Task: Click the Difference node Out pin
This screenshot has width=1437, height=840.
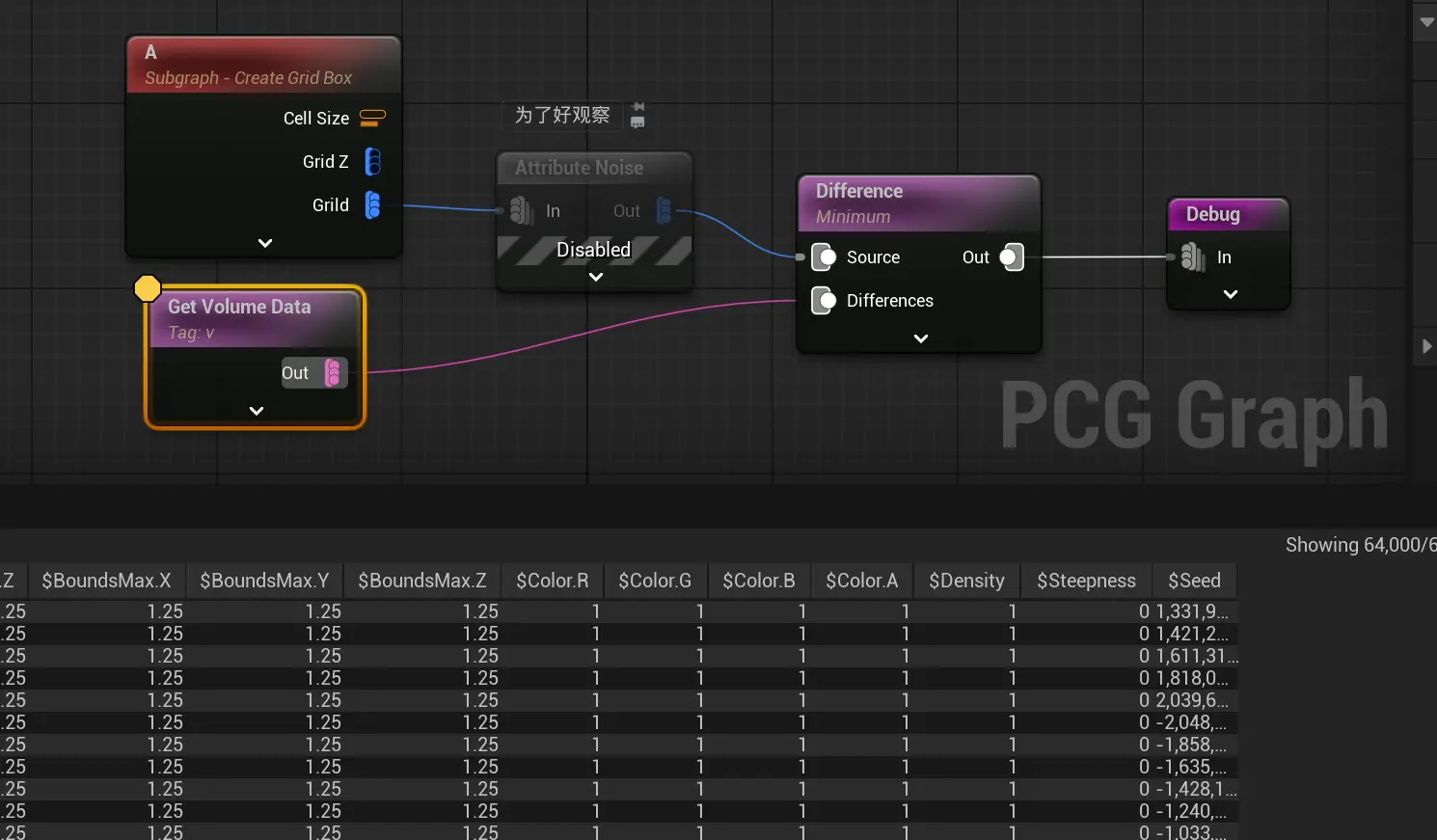Action: pos(1011,257)
